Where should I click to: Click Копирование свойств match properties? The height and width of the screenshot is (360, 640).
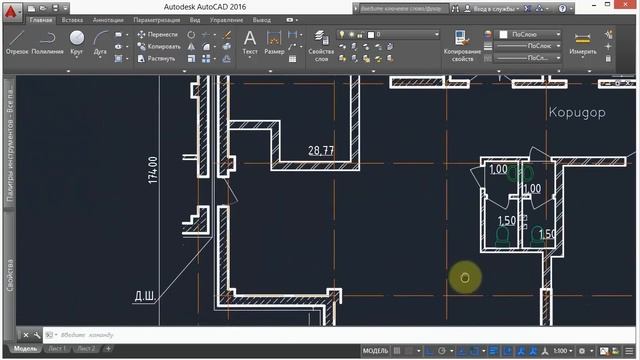pyautogui.click(x=462, y=46)
